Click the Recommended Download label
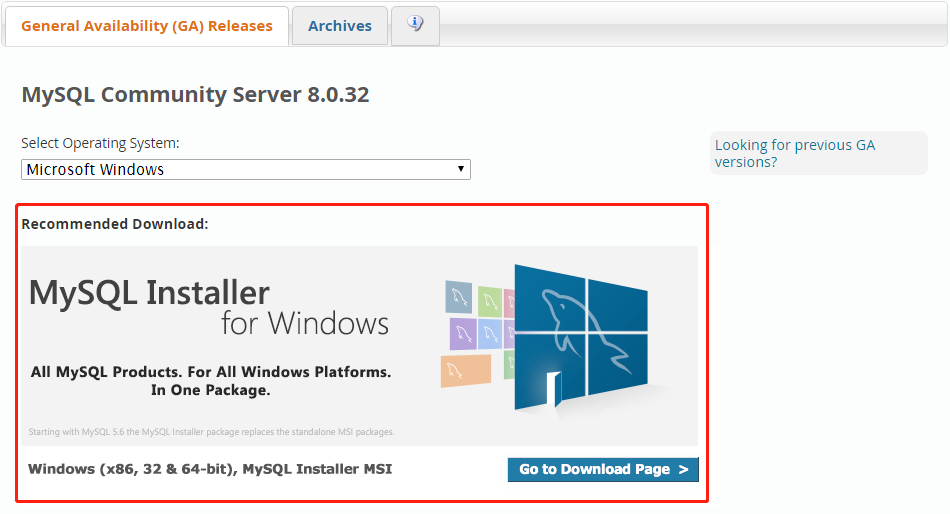Viewport: 950px width, 514px height. click(x=115, y=224)
